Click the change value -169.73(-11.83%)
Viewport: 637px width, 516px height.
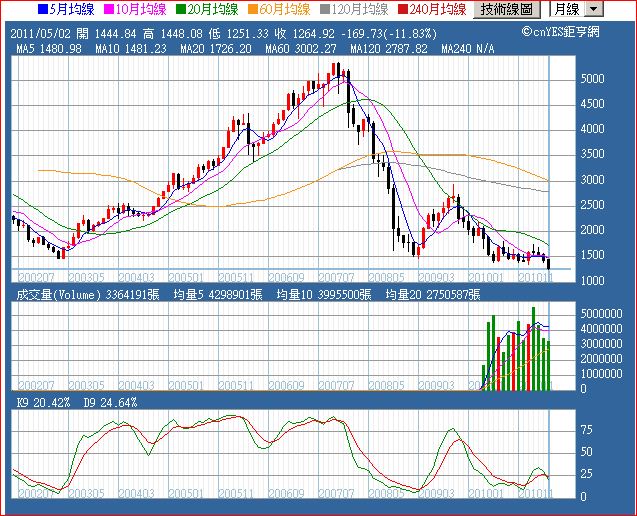pos(389,34)
